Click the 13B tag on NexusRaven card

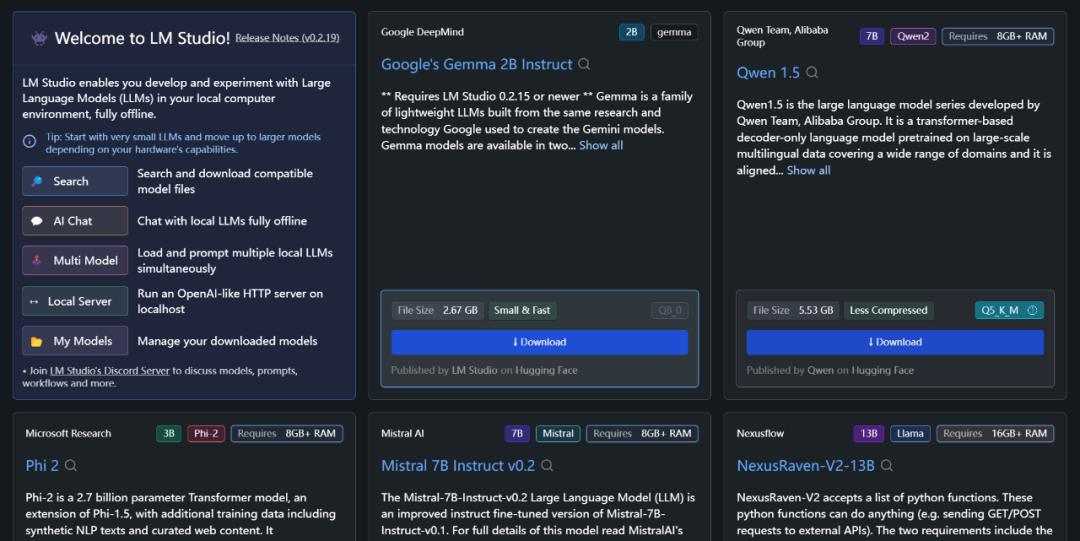coord(869,433)
